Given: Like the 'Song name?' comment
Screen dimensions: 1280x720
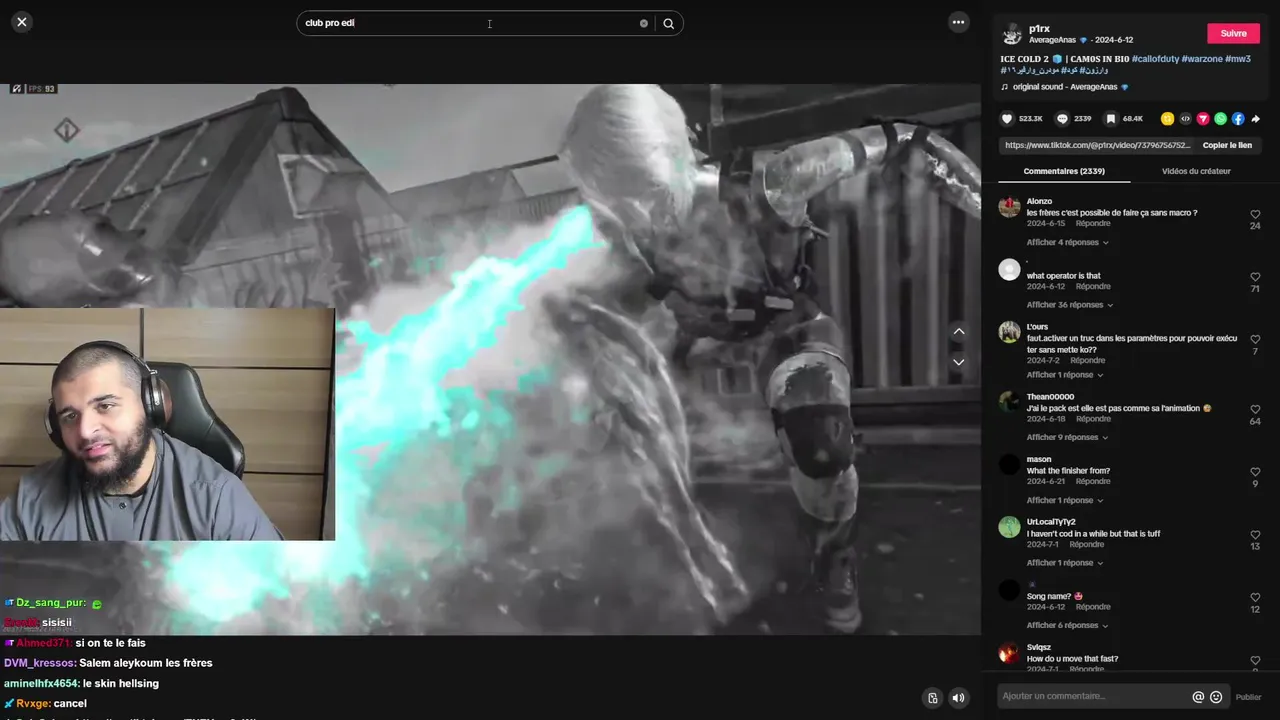Looking at the screenshot, I should click(1255, 598).
